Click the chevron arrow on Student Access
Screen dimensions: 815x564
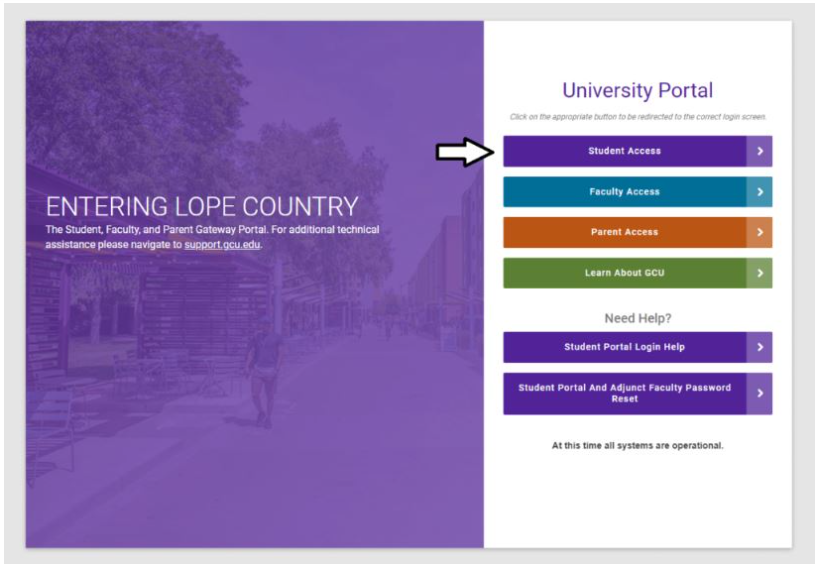tap(760, 151)
